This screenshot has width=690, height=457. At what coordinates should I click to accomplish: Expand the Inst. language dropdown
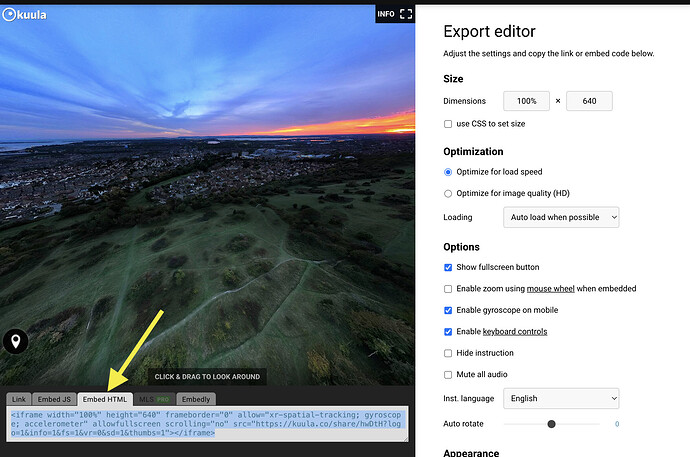pos(561,398)
